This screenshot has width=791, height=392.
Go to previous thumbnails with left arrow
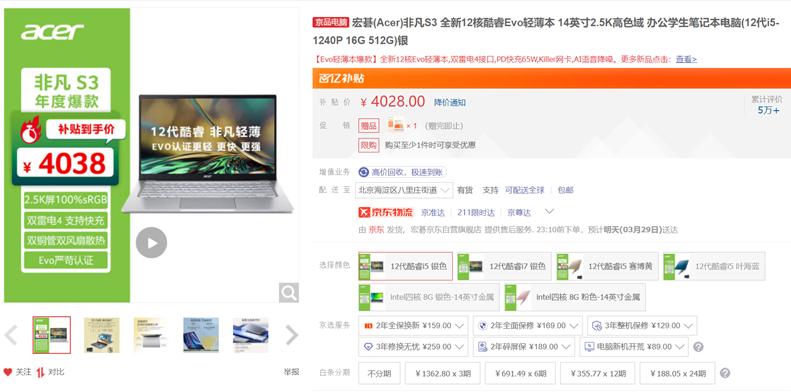11,335
